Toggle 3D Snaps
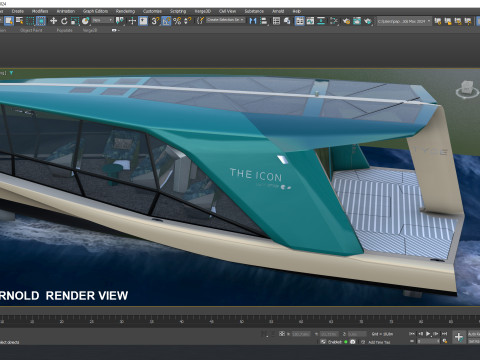This screenshot has height=360, width=480. pos(155,21)
